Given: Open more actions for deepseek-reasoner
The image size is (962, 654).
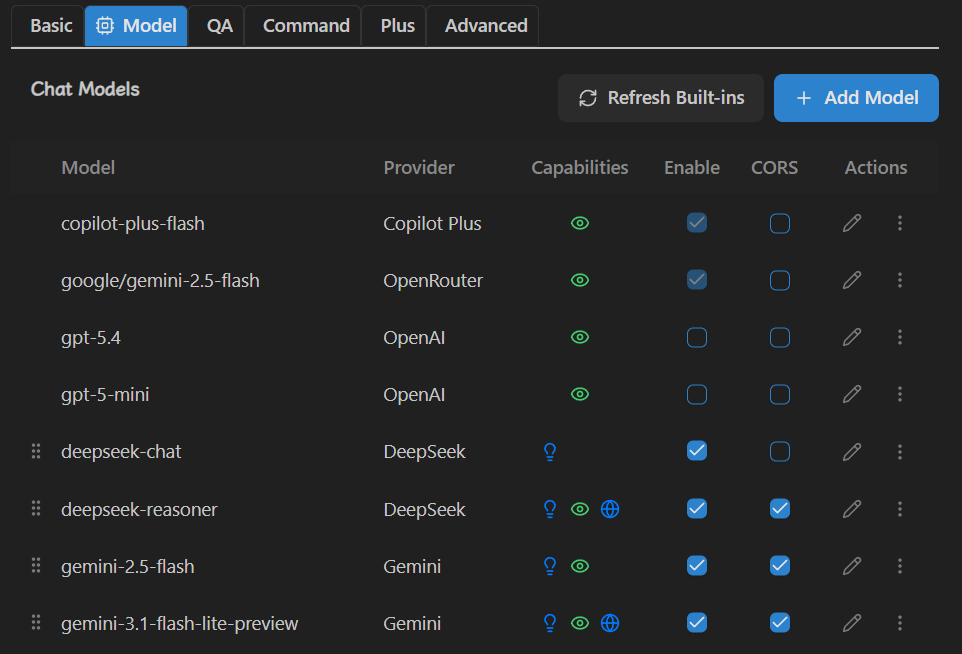Looking at the screenshot, I should (899, 509).
